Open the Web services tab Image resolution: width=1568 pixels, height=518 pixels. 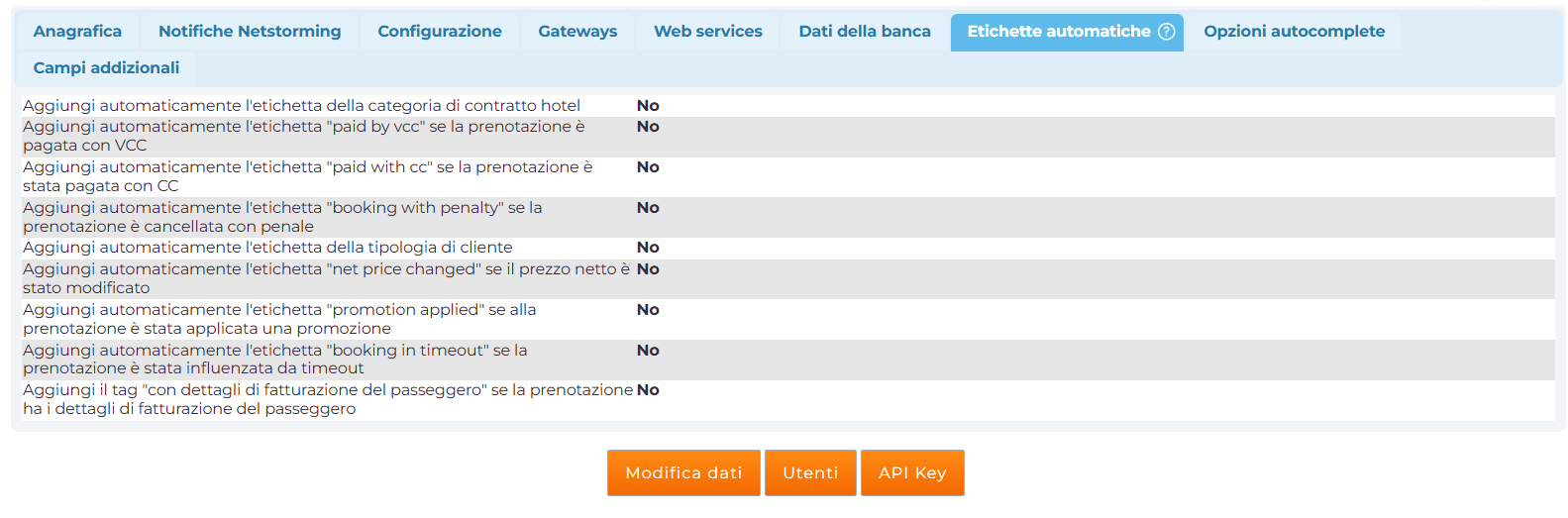[x=708, y=32]
